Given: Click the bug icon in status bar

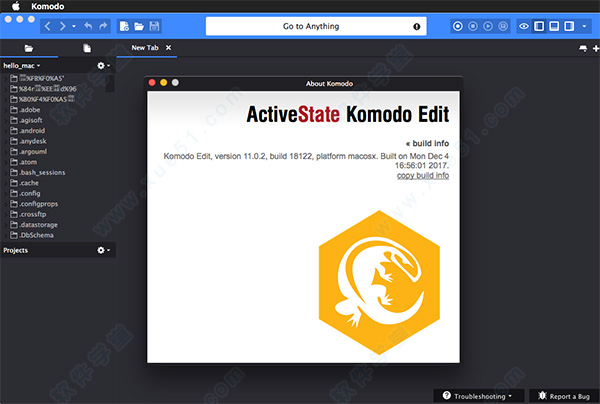Looking at the screenshot, I should pyautogui.click(x=542, y=396).
